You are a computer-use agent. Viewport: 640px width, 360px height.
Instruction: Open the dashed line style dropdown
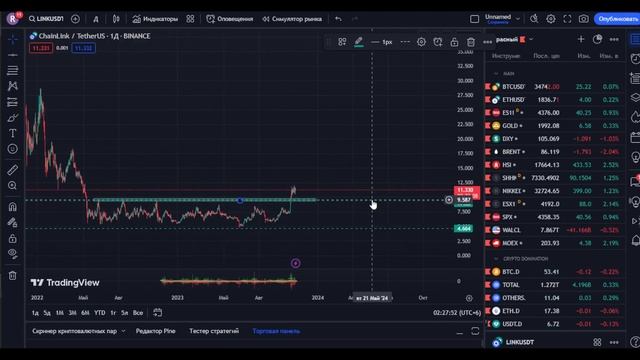[x=404, y=42]
